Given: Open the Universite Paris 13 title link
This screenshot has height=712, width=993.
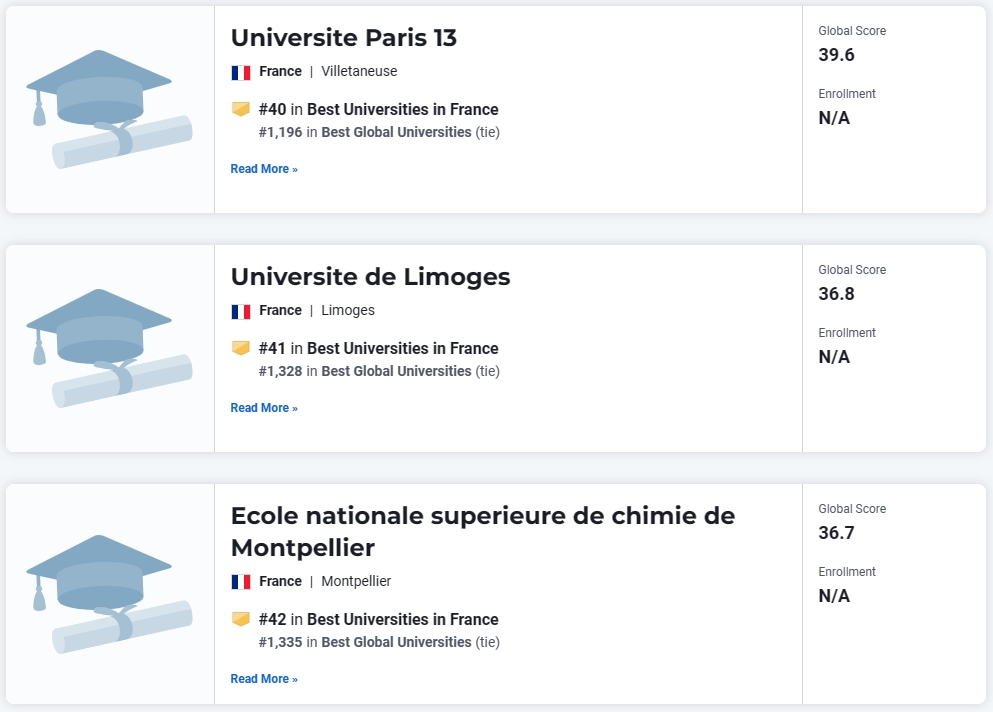Looking at the screenshot, I should click(344, 38).
